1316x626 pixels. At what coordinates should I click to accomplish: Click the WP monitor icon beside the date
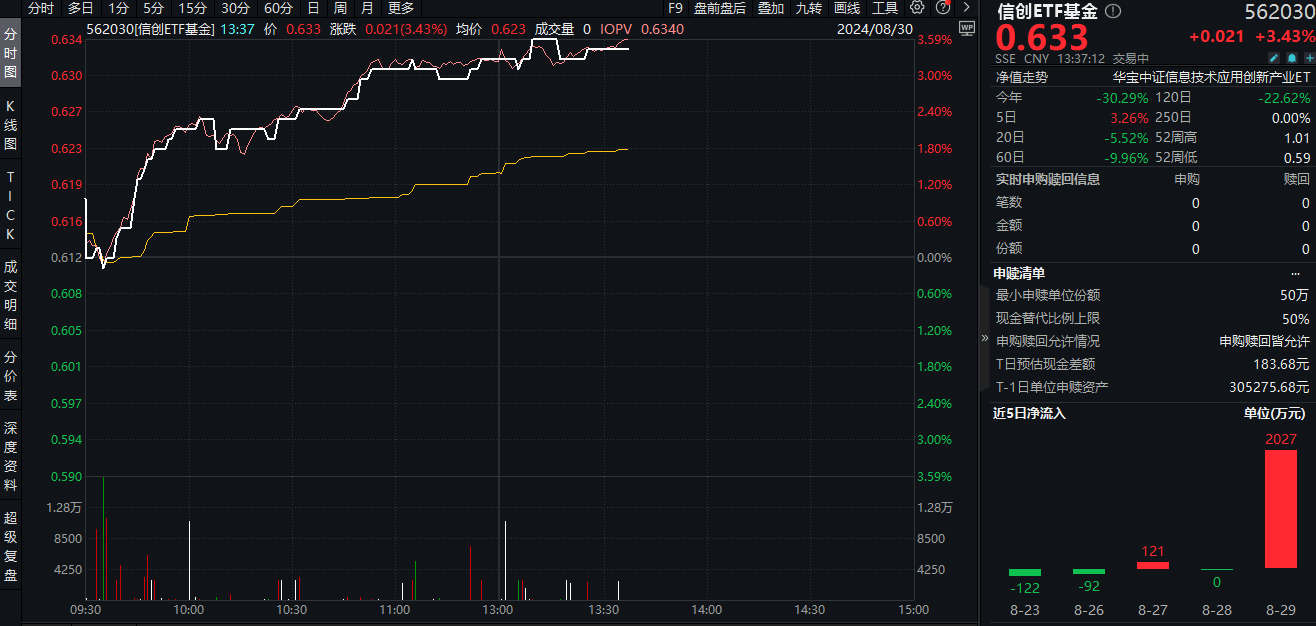(x=965, y=28)
